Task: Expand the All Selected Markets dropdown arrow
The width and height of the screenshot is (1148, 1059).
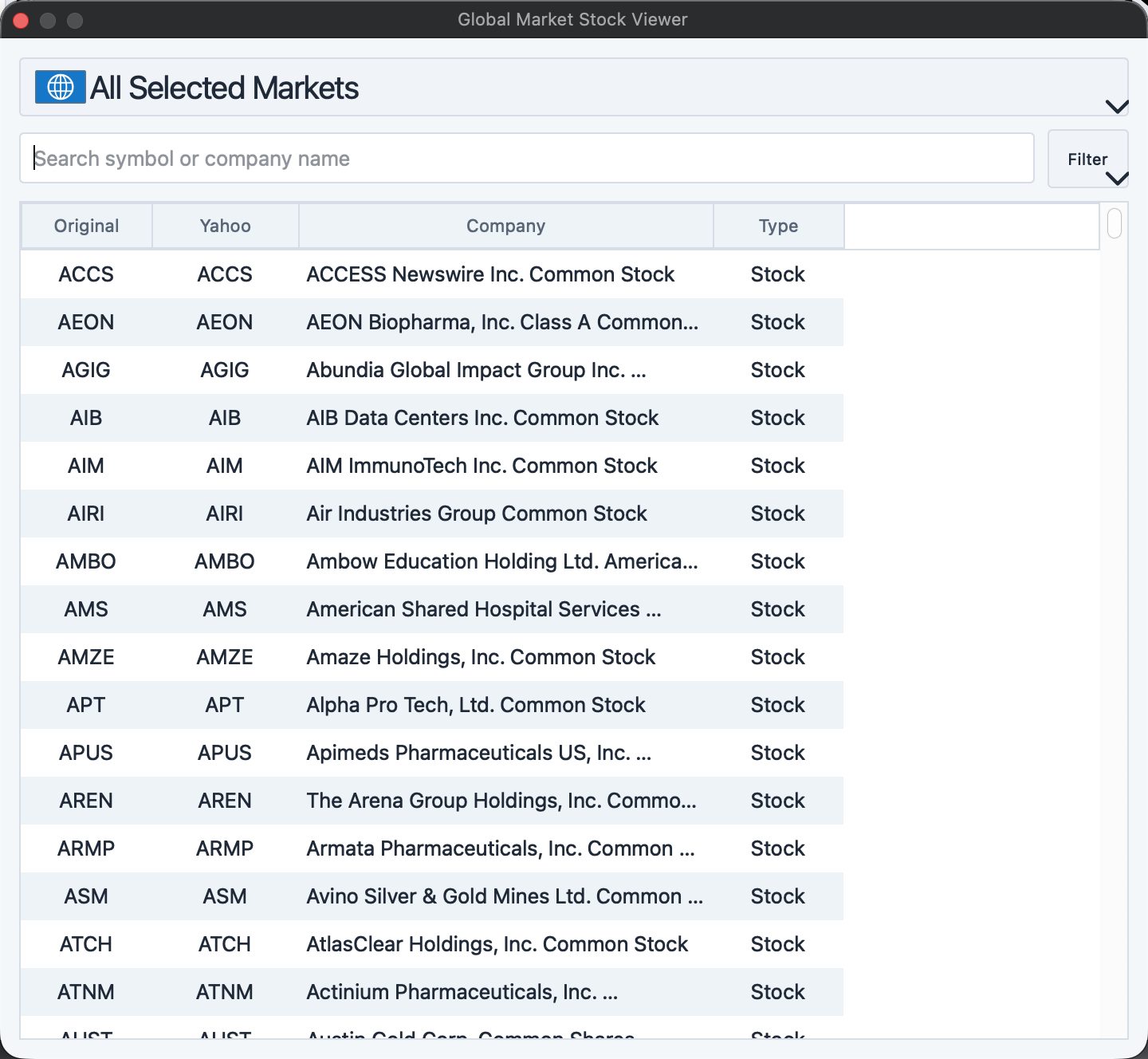Action: click(x=1117, y=106)
